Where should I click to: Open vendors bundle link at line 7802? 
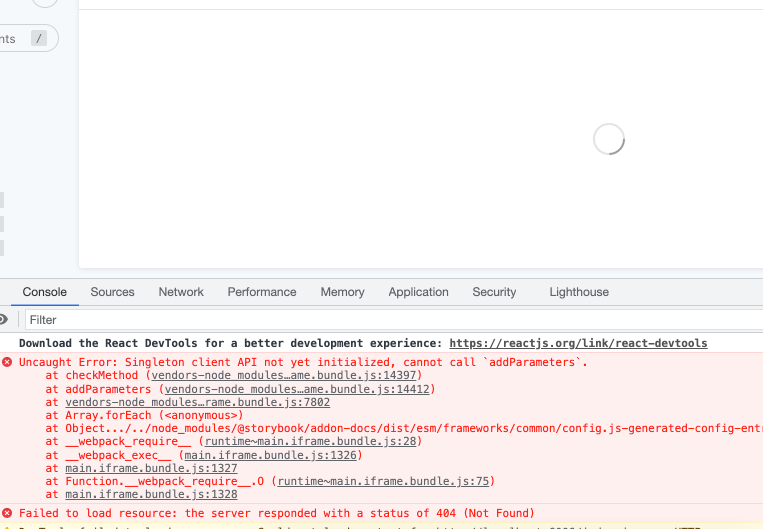point(198,402)
